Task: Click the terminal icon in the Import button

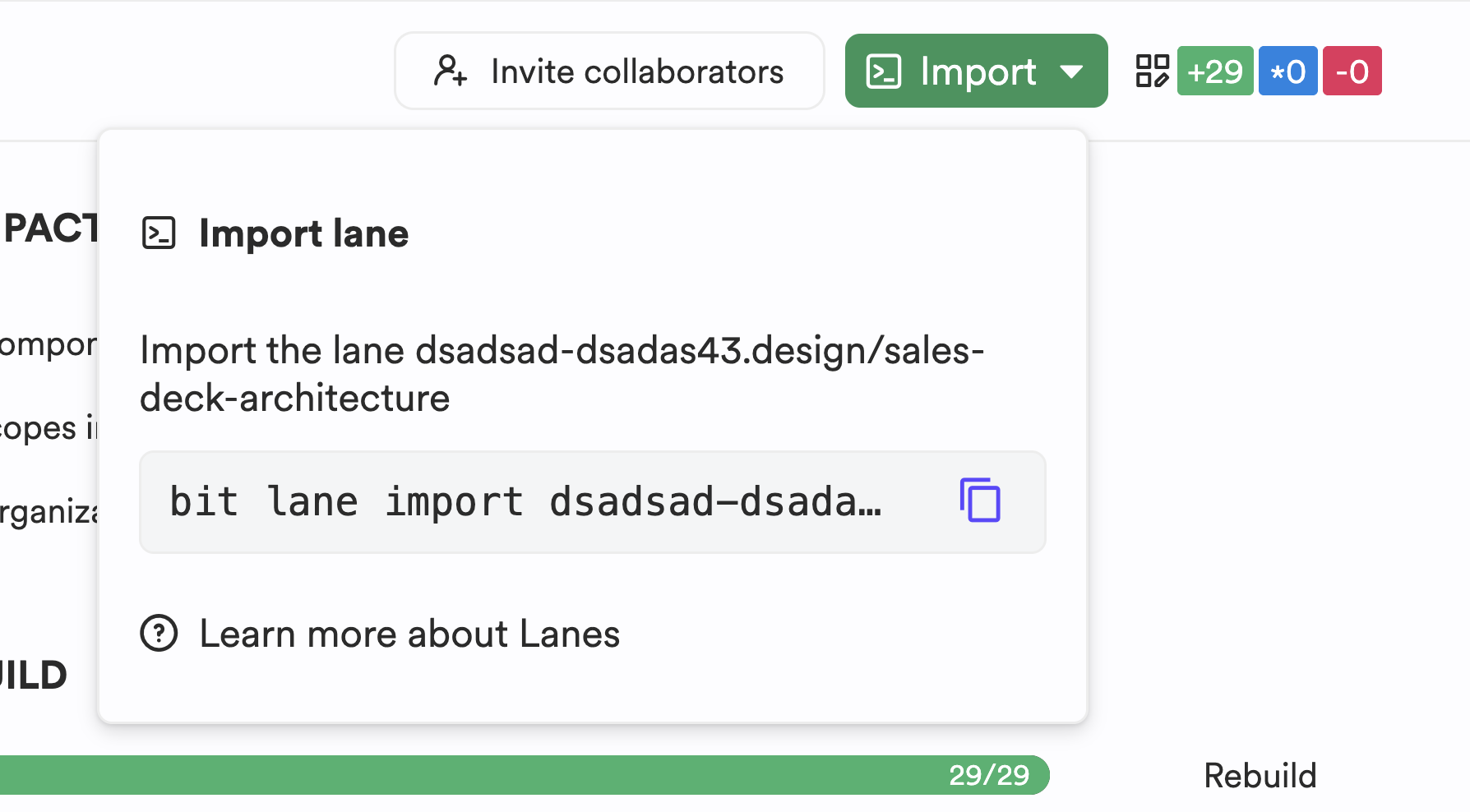Action: (x=884, y=72)
